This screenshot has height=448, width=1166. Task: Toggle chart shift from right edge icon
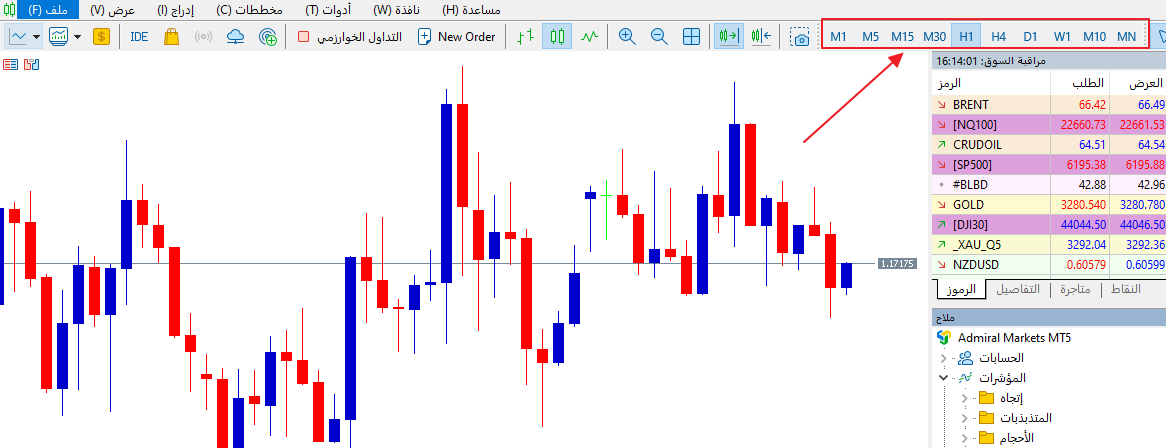click(x=761, y=36)
